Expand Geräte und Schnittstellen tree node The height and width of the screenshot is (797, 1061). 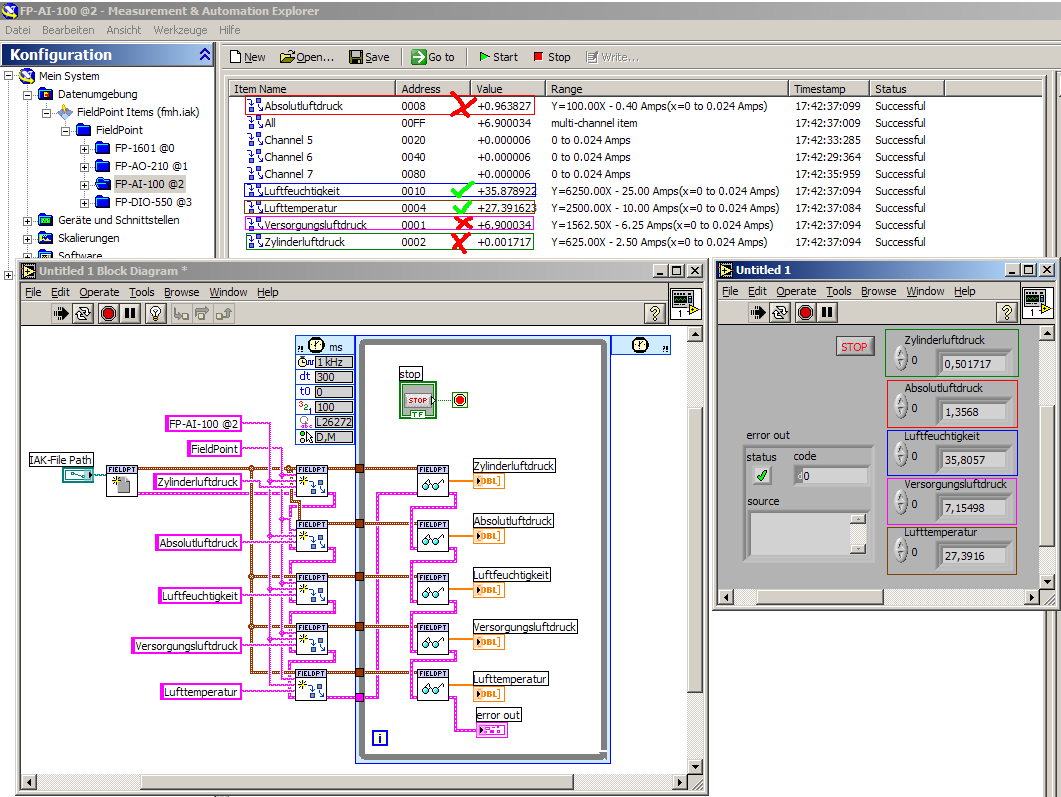click(29, 220)
